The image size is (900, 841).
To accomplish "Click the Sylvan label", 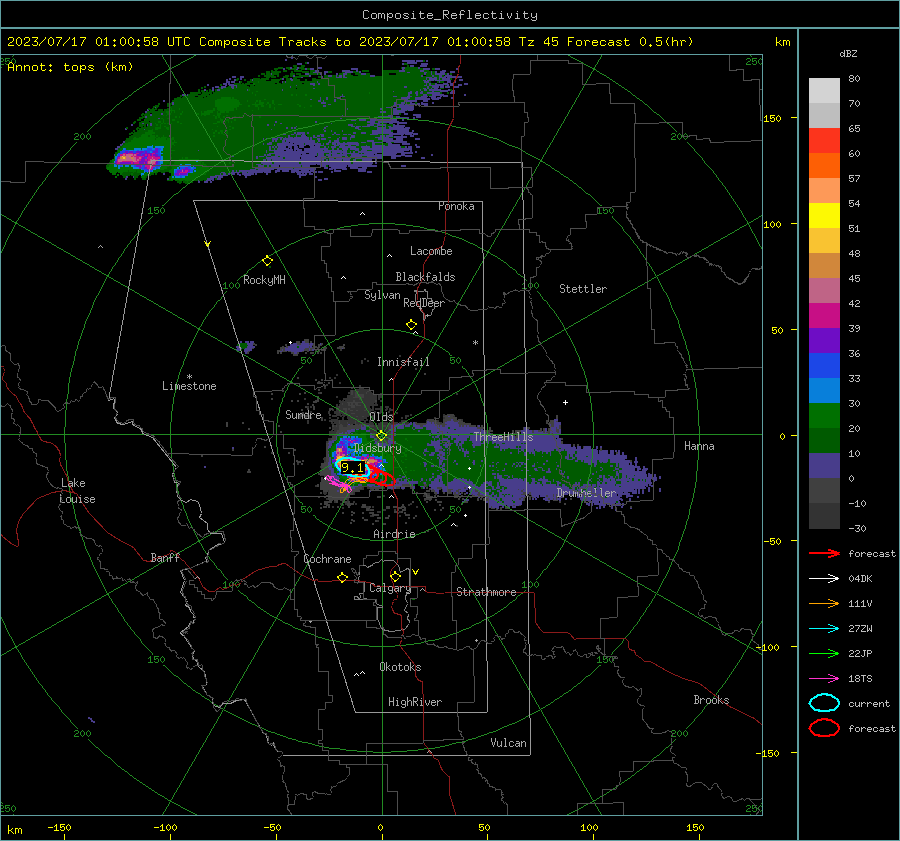I will 382,295.
